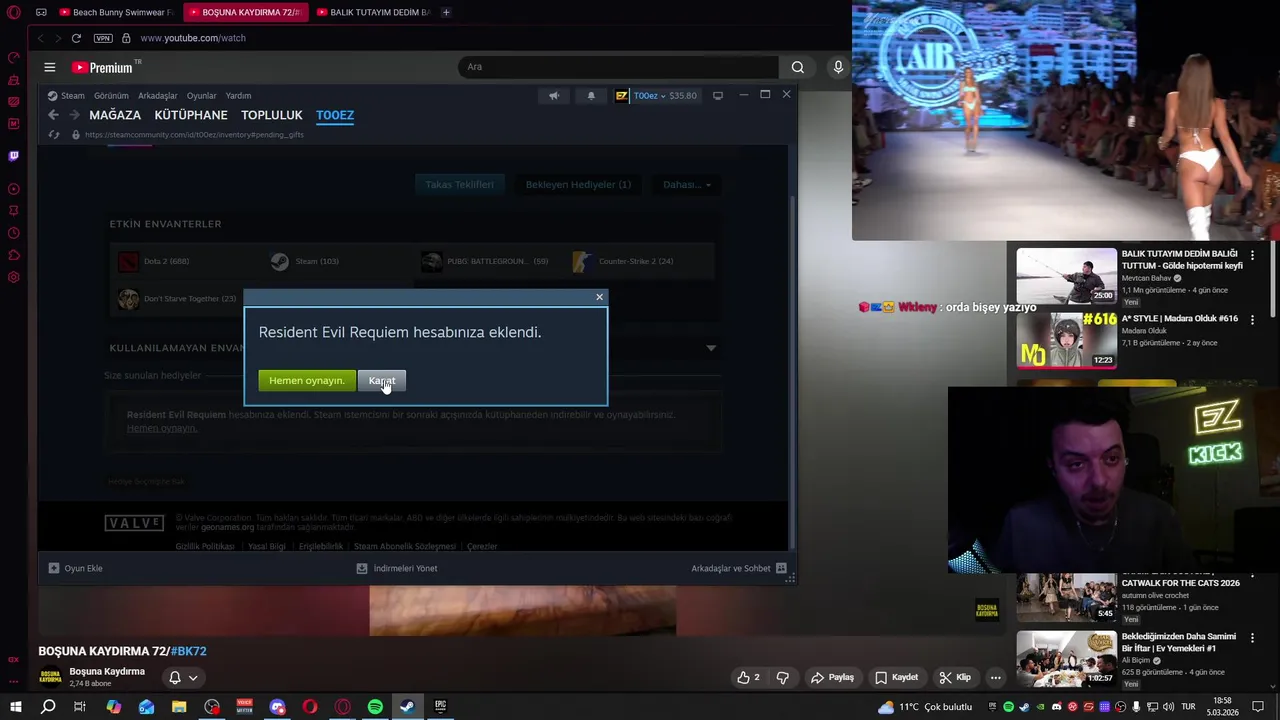
Task: Follow the Hemen oynayın link in gift notice
Action: tap(162, 428)
